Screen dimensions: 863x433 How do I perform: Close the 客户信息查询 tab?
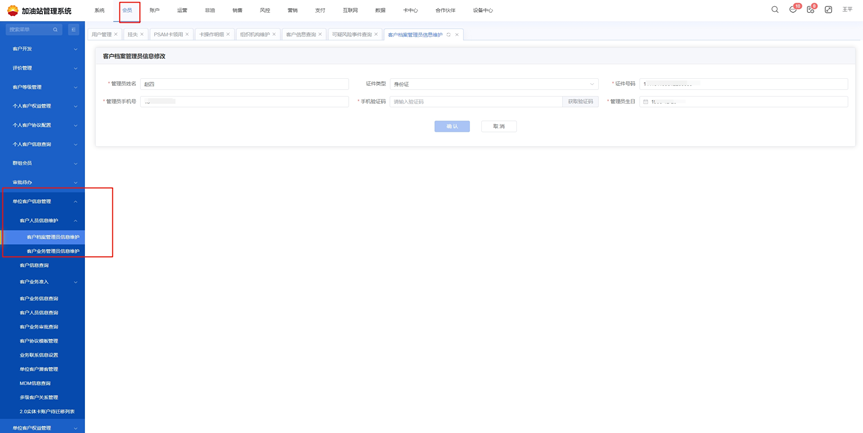[x=320, y=35]
